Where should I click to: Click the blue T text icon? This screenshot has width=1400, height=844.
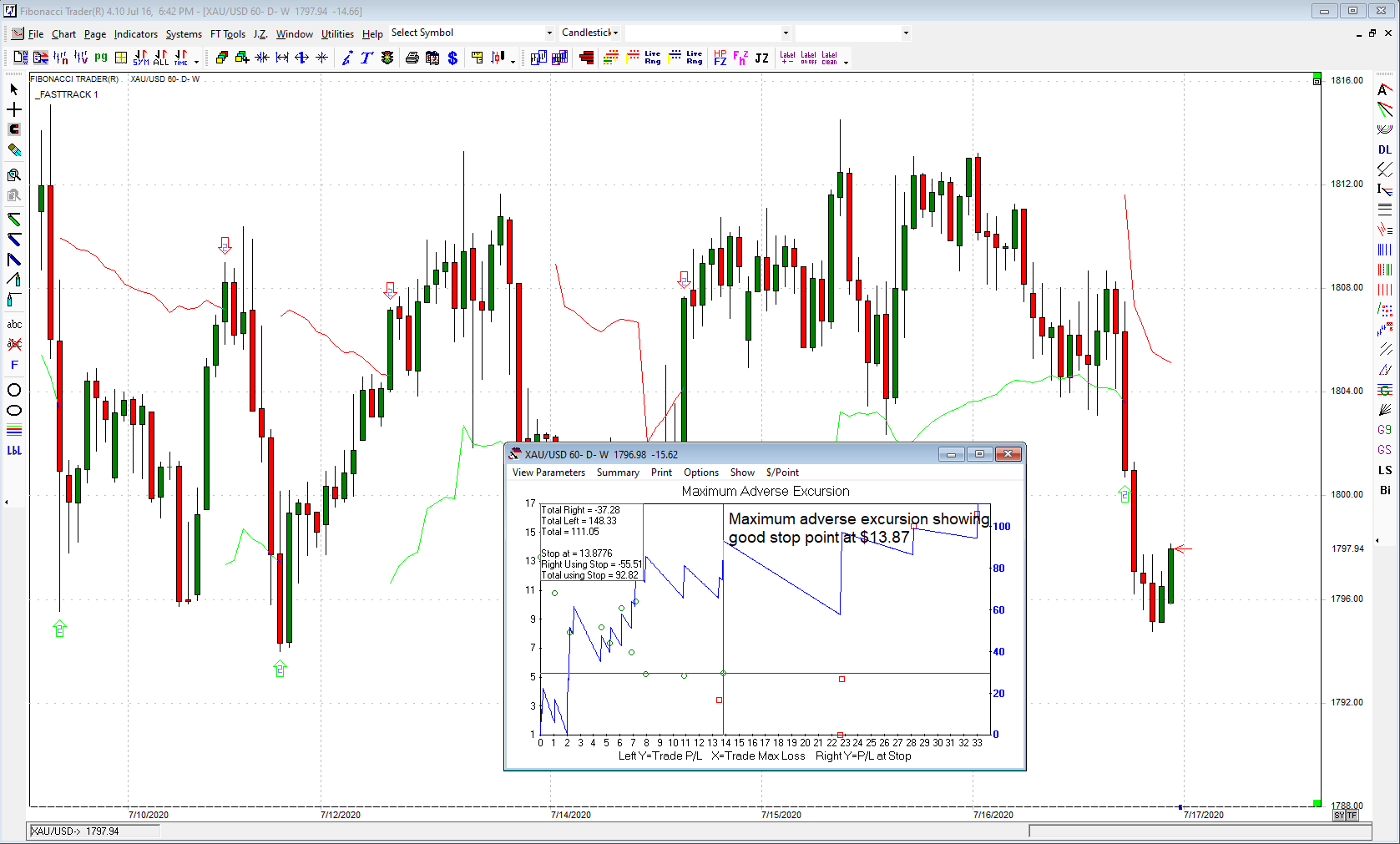pos(366,58)
